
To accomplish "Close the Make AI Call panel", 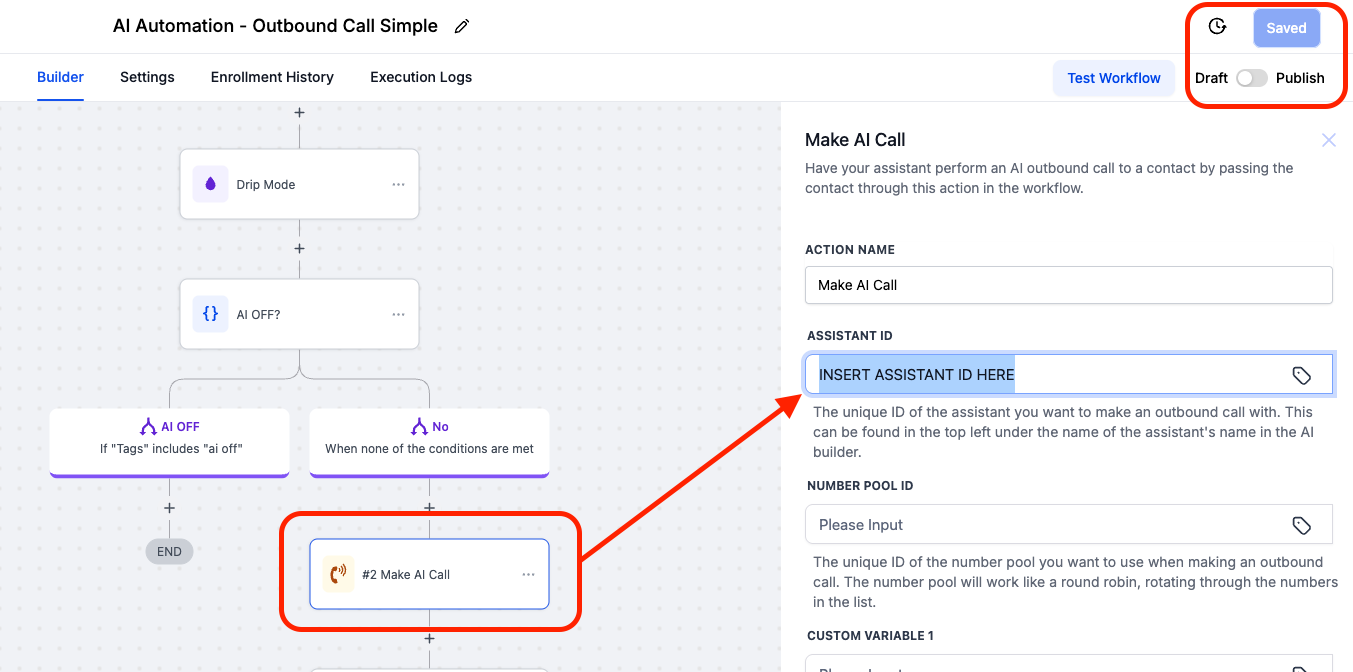I will (1328, 140).
